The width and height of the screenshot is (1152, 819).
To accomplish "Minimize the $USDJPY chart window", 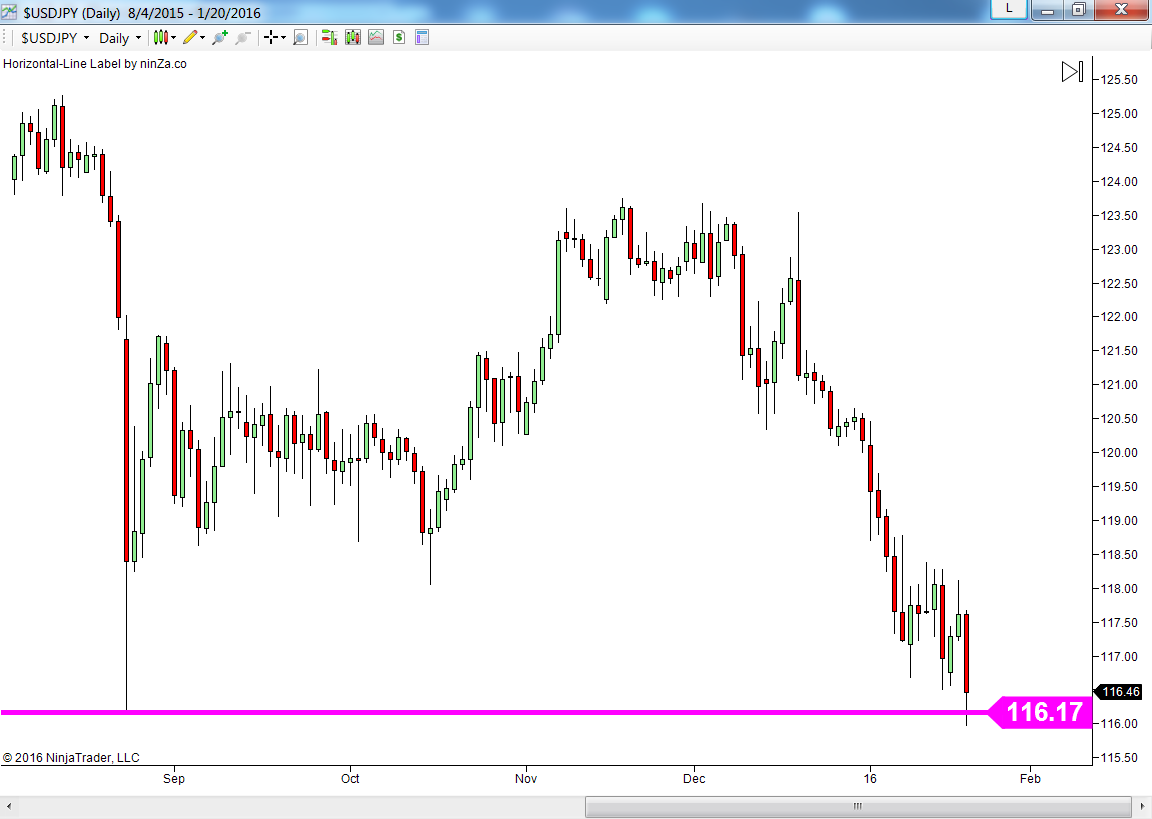I will 1048,10.
